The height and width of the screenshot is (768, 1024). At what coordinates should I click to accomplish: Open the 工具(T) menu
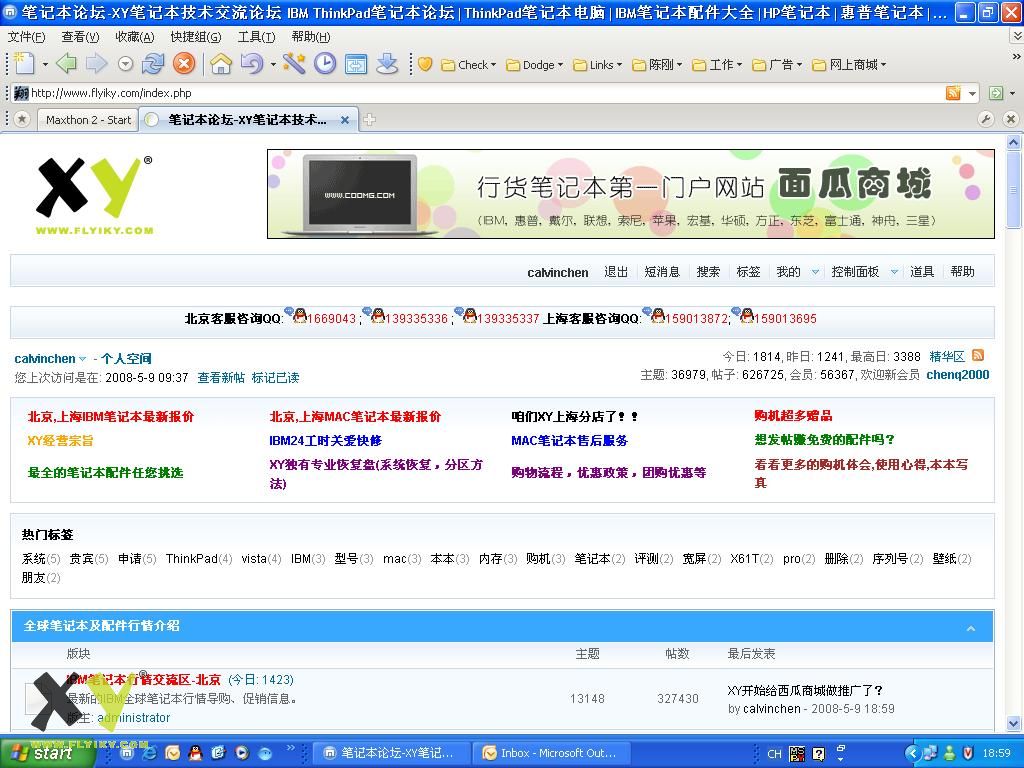pyautogui.click(x=256, y=37)
